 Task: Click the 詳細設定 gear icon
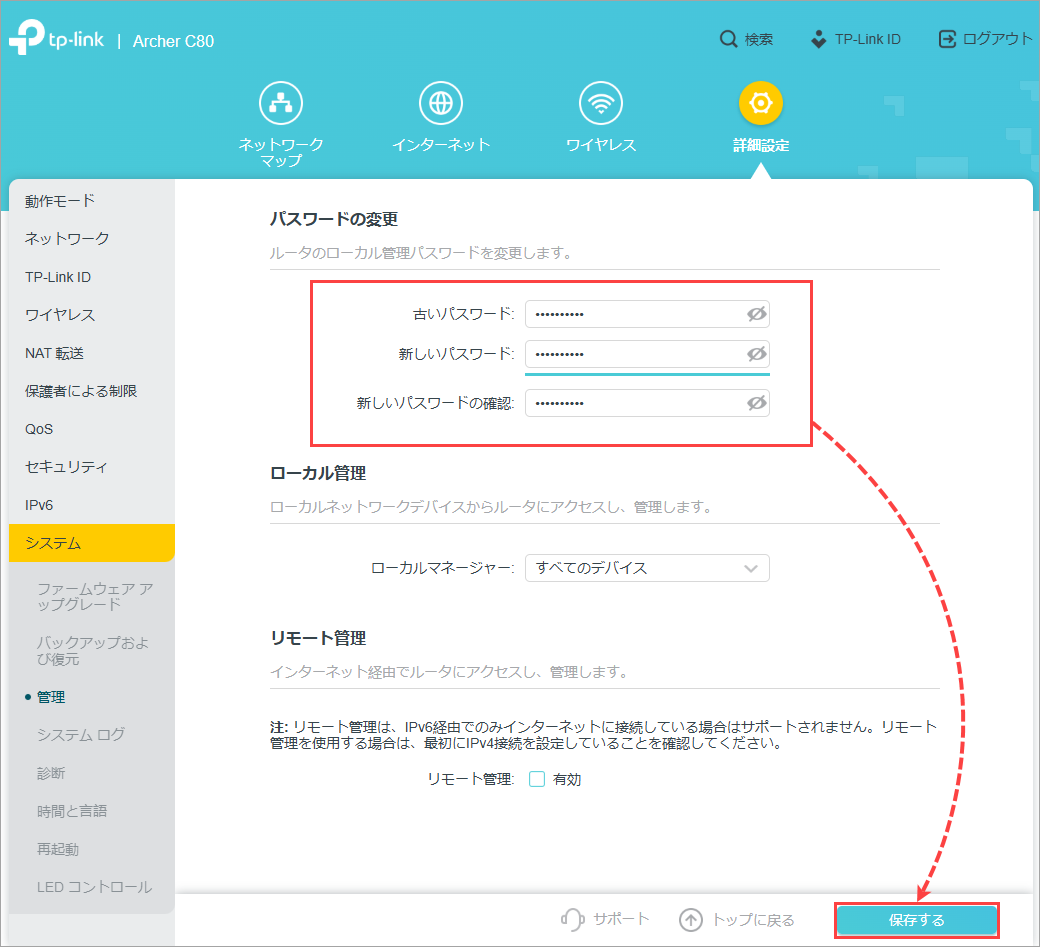(x=761, y=102)
